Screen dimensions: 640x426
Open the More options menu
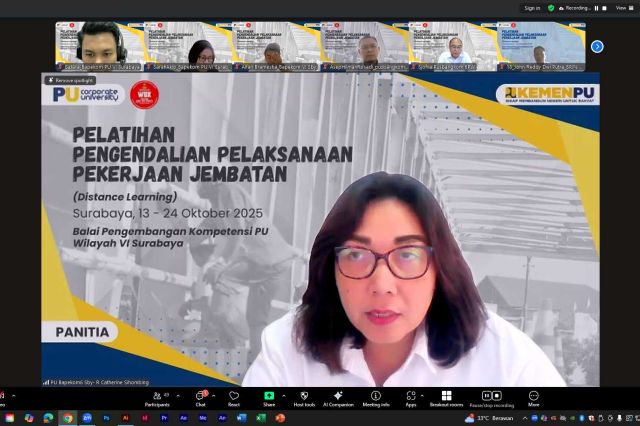[x=533, y=397]
